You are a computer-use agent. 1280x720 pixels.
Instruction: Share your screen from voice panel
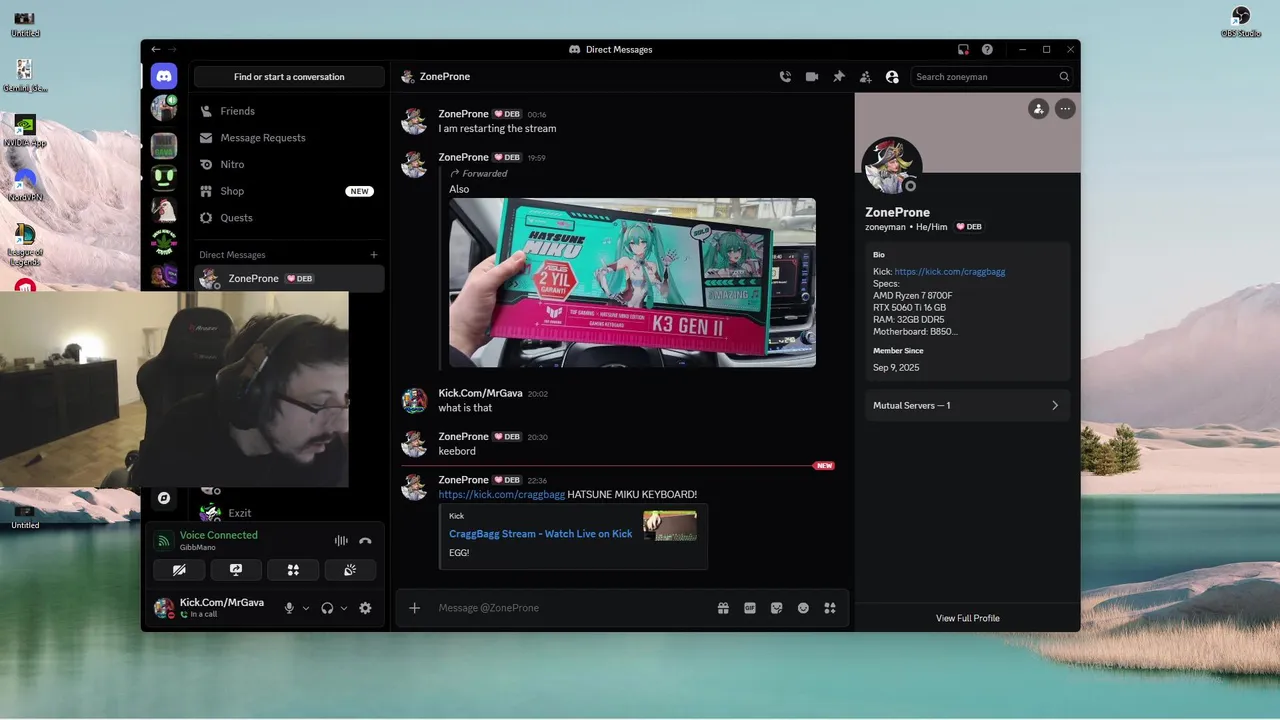click(x=236, y=570)
